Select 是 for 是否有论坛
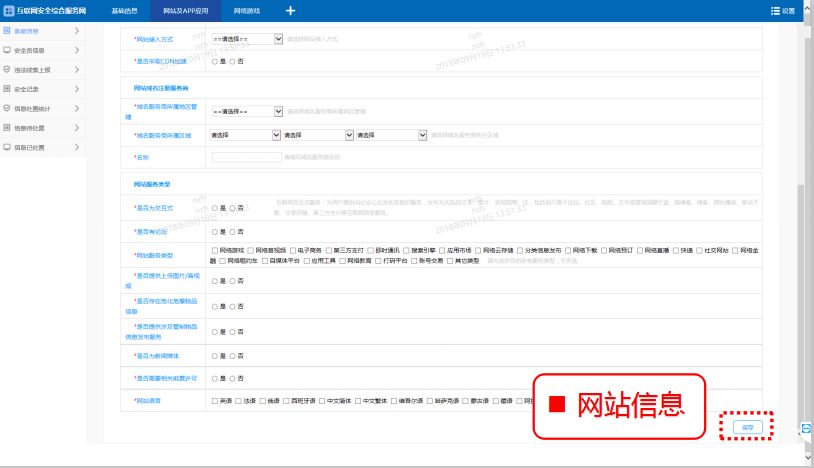Image resolution: width=814 pixels, height=468 pixels. (x=215, y=232)
